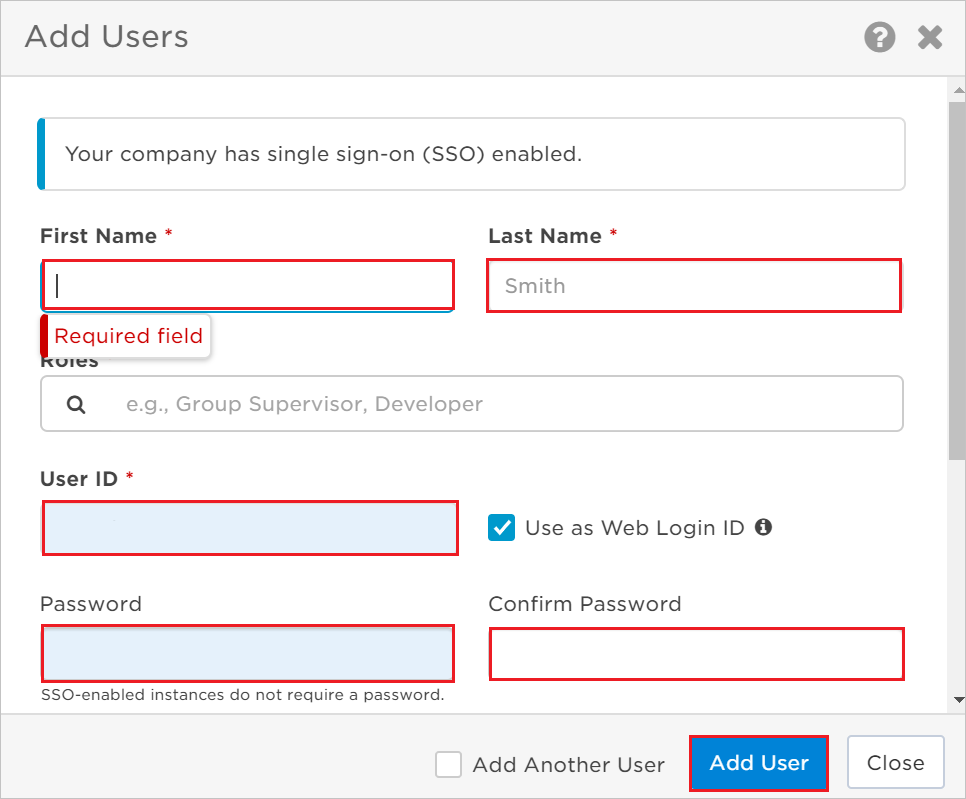Click into the Last Name field
The width and height of the screenshot is (966, 799).
click(694, 286)
